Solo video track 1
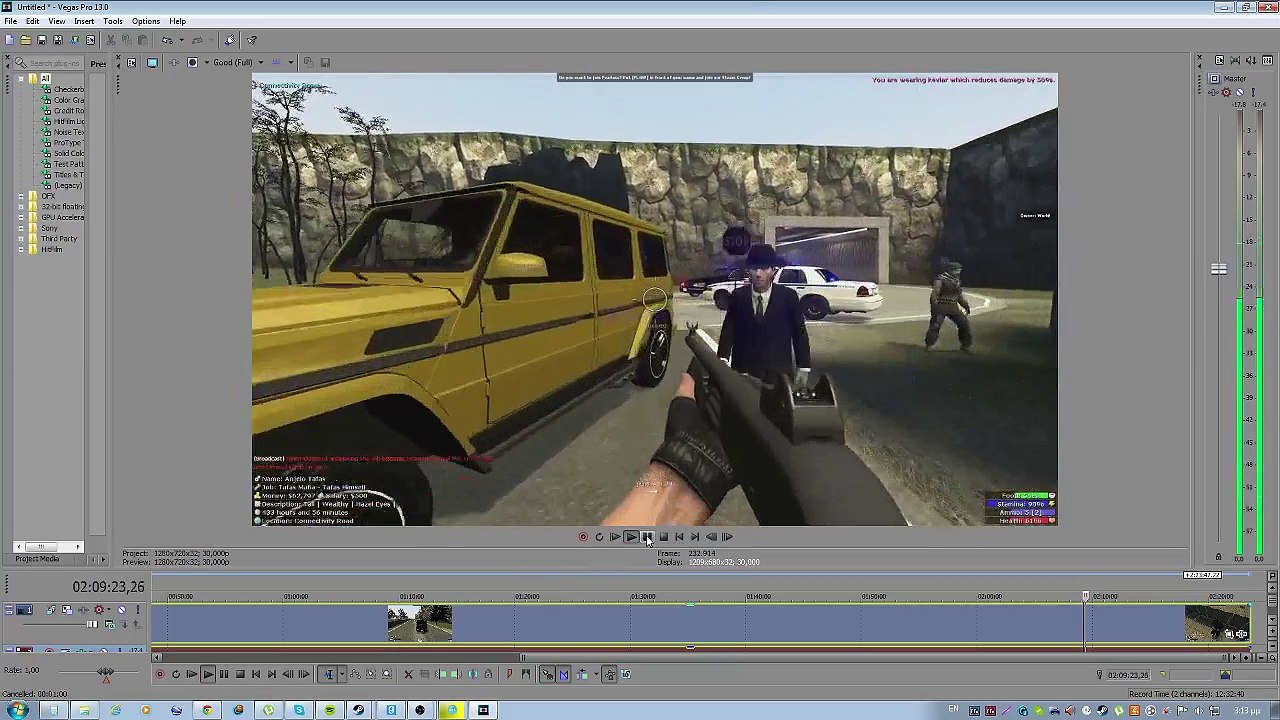1280x720 pixels. point(138,610)
